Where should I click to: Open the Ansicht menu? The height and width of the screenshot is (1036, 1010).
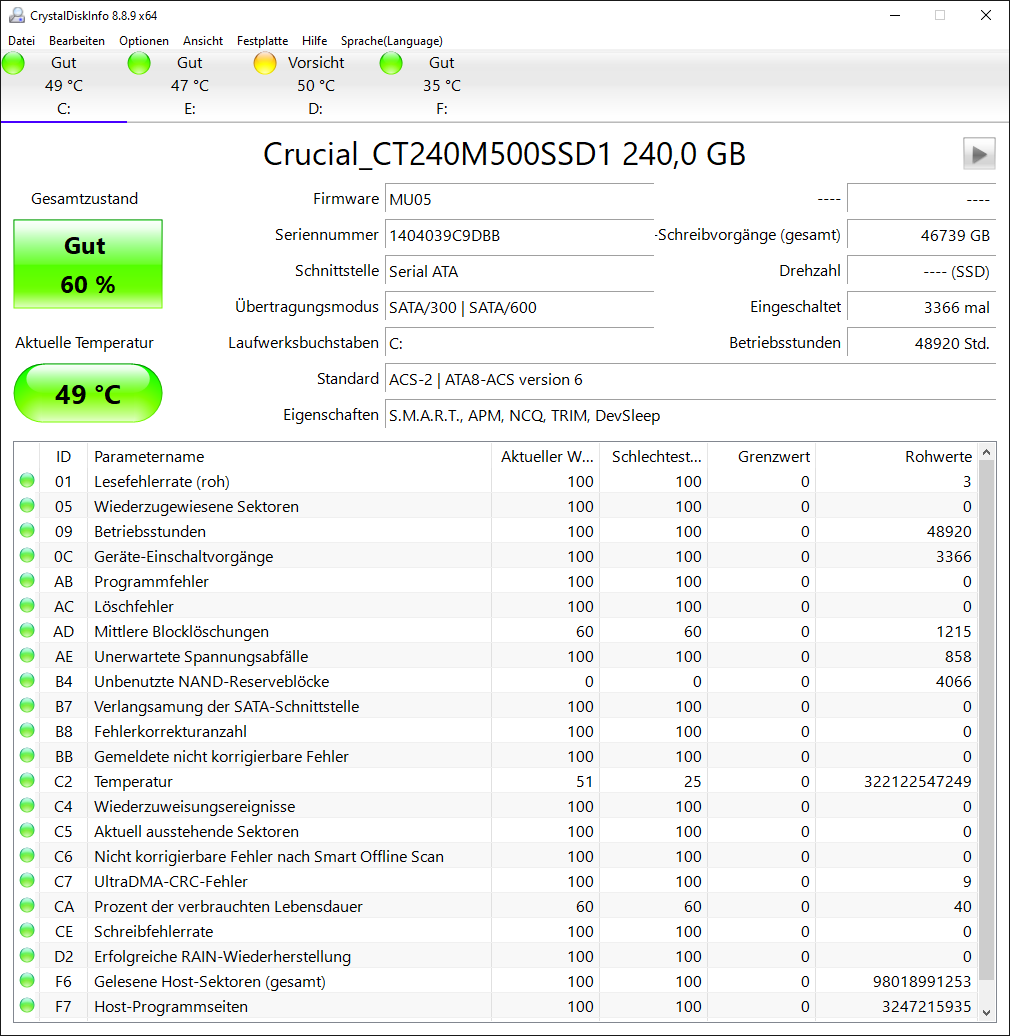203,41
